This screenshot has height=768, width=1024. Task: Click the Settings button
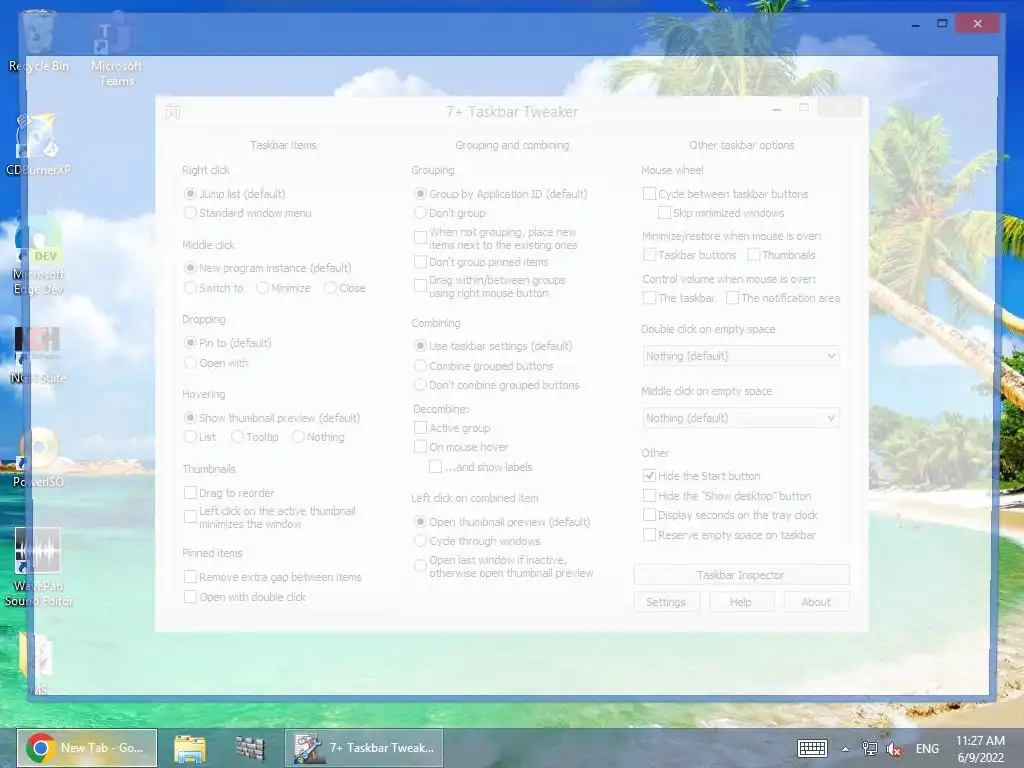(x=666, y=602)
